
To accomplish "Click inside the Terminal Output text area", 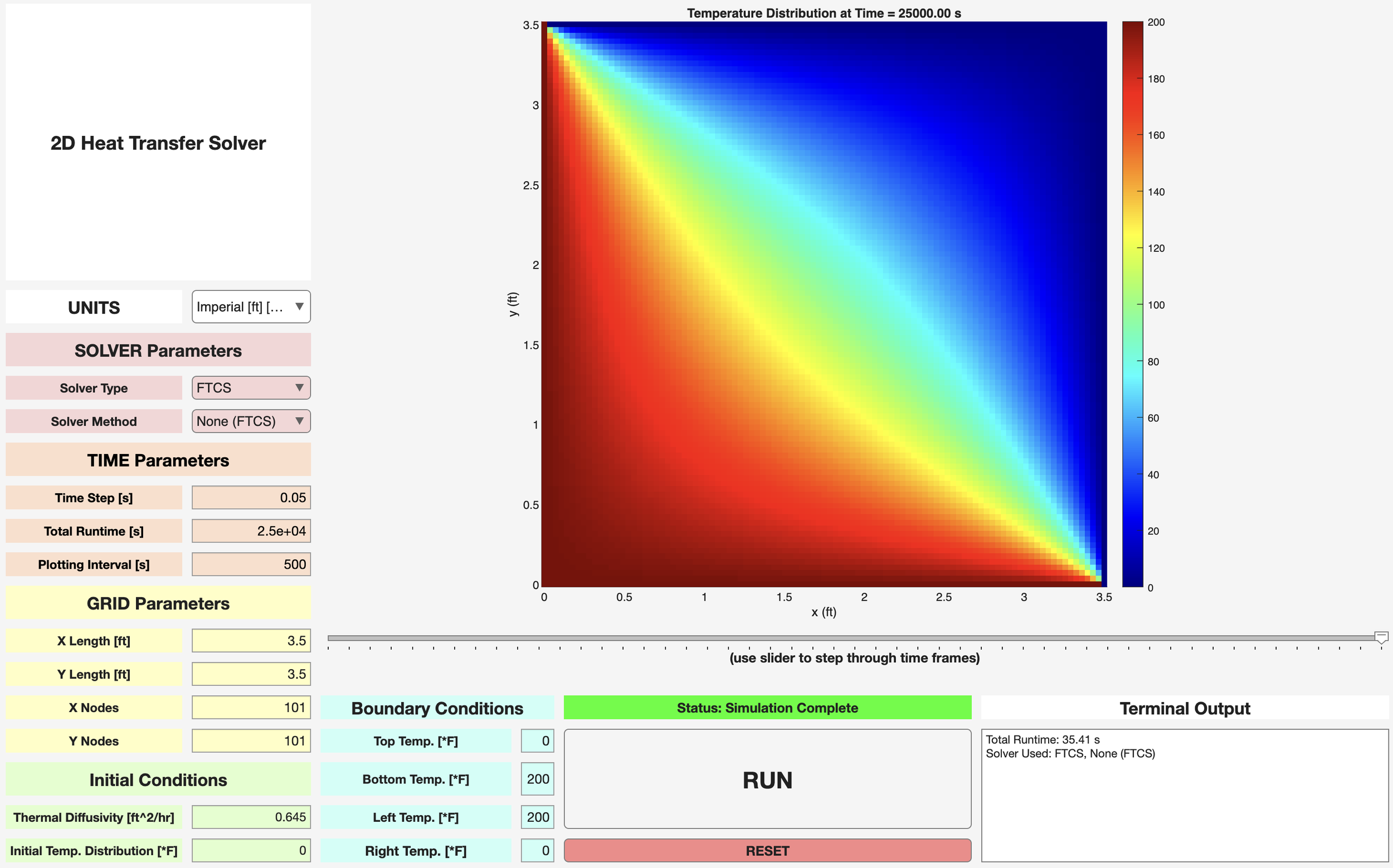I will click(1185, 804).
